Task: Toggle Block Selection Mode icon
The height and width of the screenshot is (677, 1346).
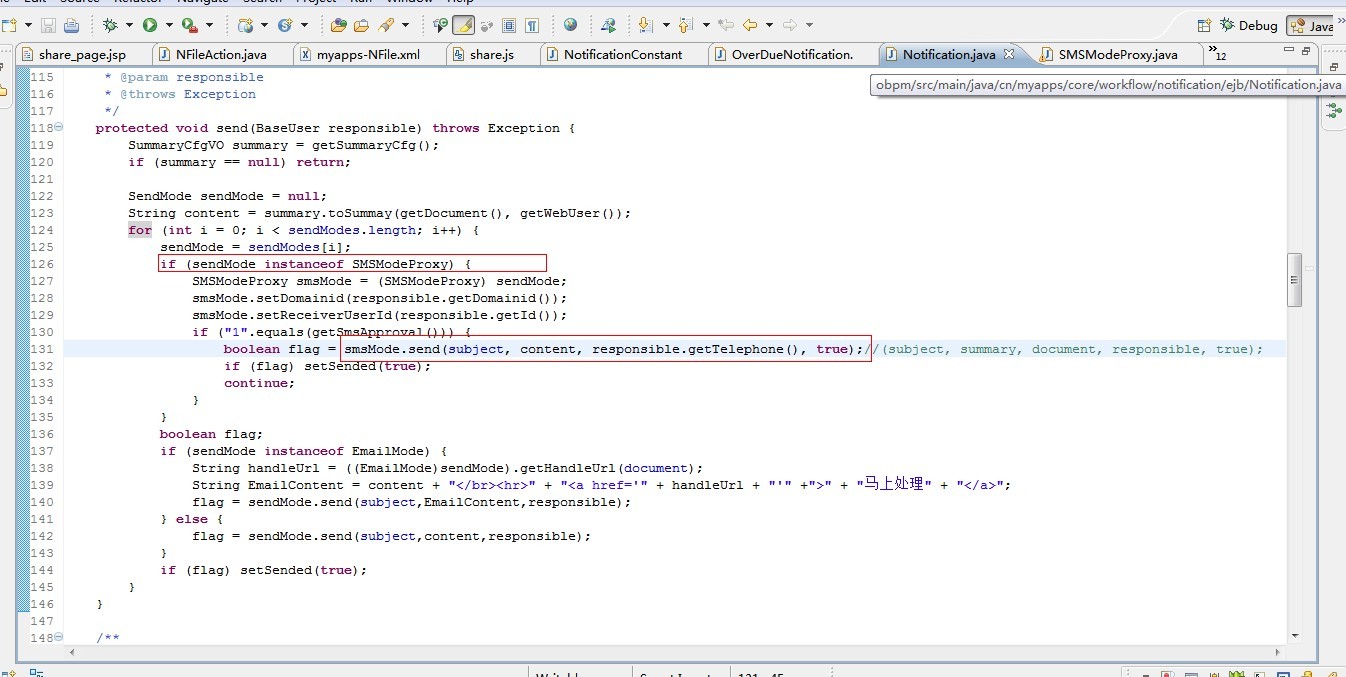Action: click(509, 25)
